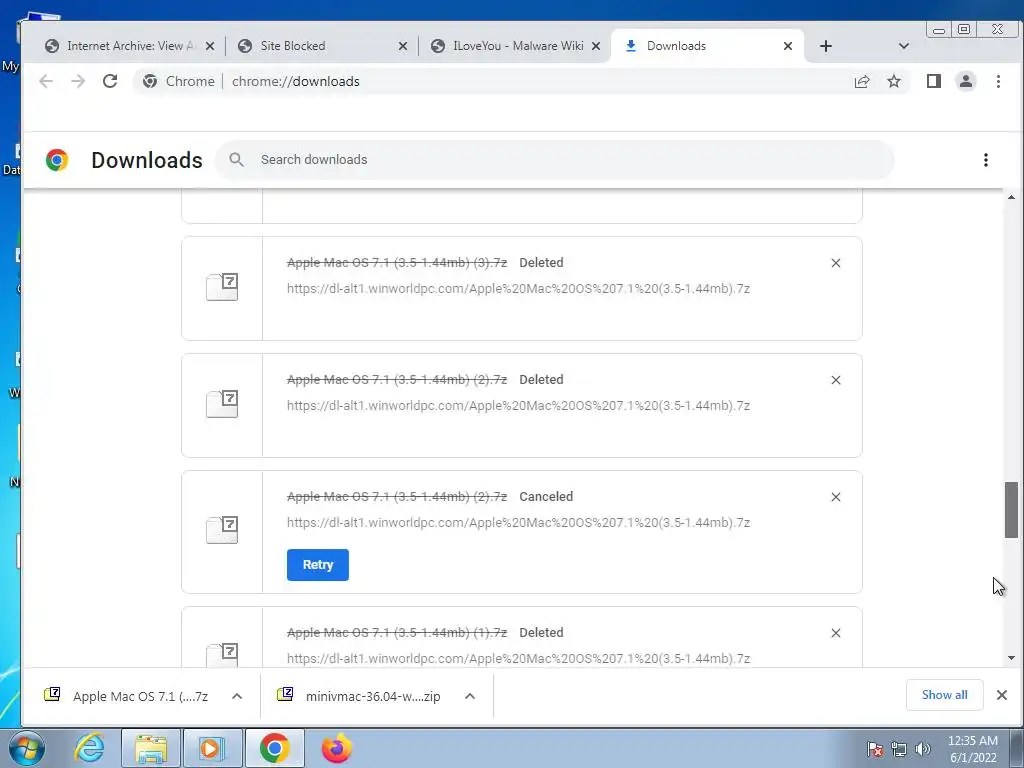The image size is (1024, 768).
Task: Close the downloads shelf at the bottom
Action: [x=1002, y=695]
